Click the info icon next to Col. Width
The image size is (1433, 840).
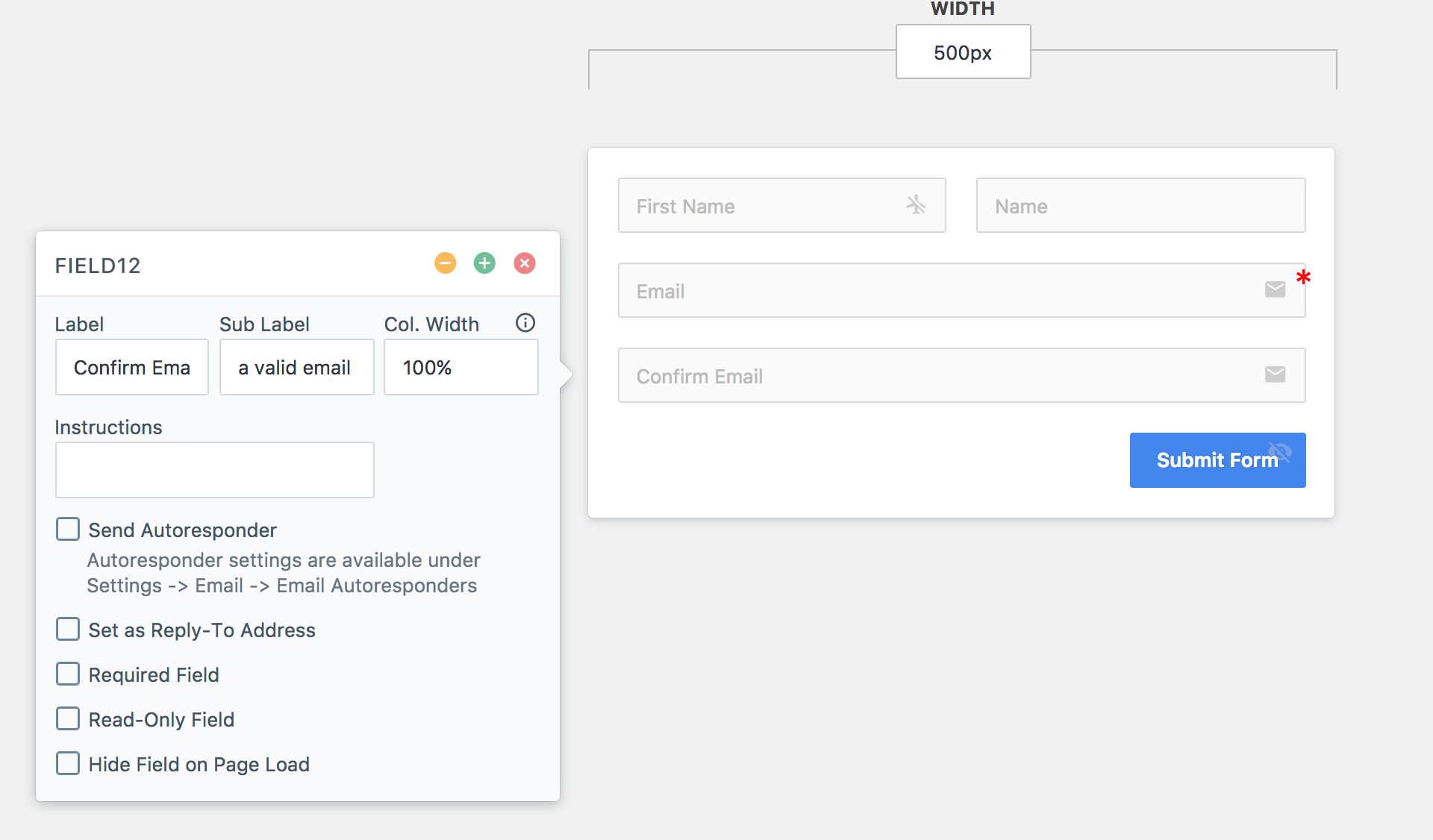click(x=525, y=322)
